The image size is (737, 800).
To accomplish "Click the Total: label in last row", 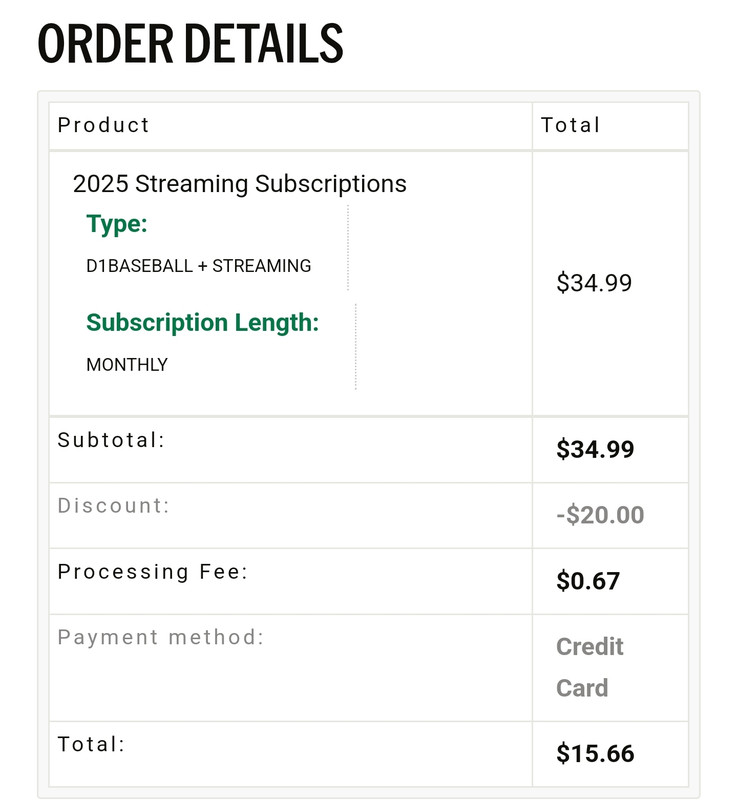I will click(x=91, y=744).
